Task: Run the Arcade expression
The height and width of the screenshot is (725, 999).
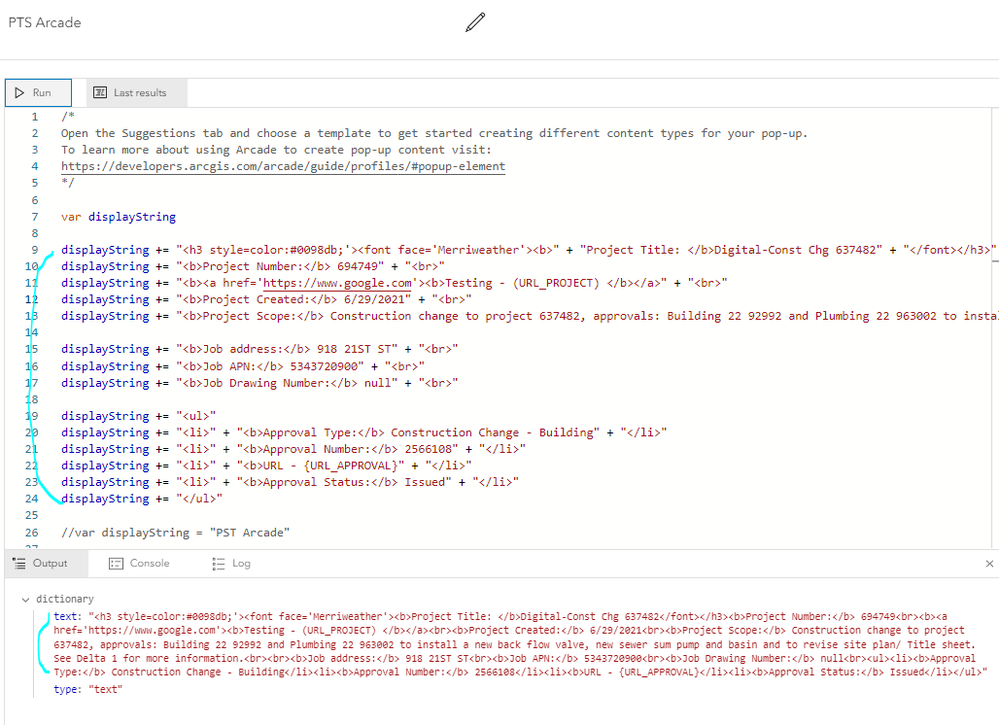Action: 38,93
